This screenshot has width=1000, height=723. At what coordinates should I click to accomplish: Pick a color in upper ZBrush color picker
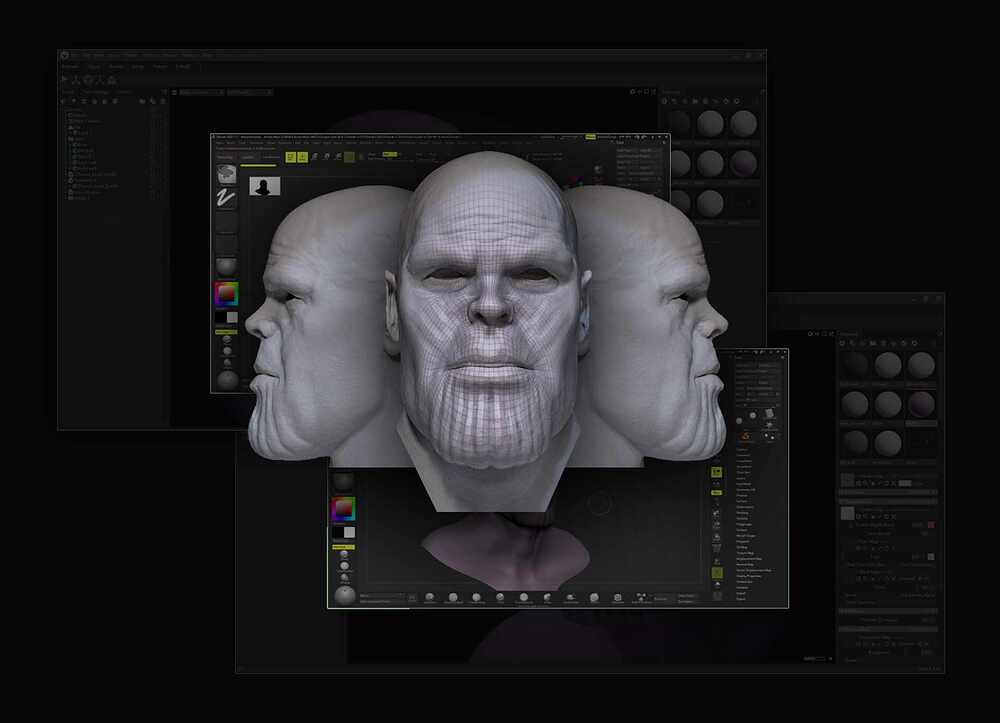[226, 294]
